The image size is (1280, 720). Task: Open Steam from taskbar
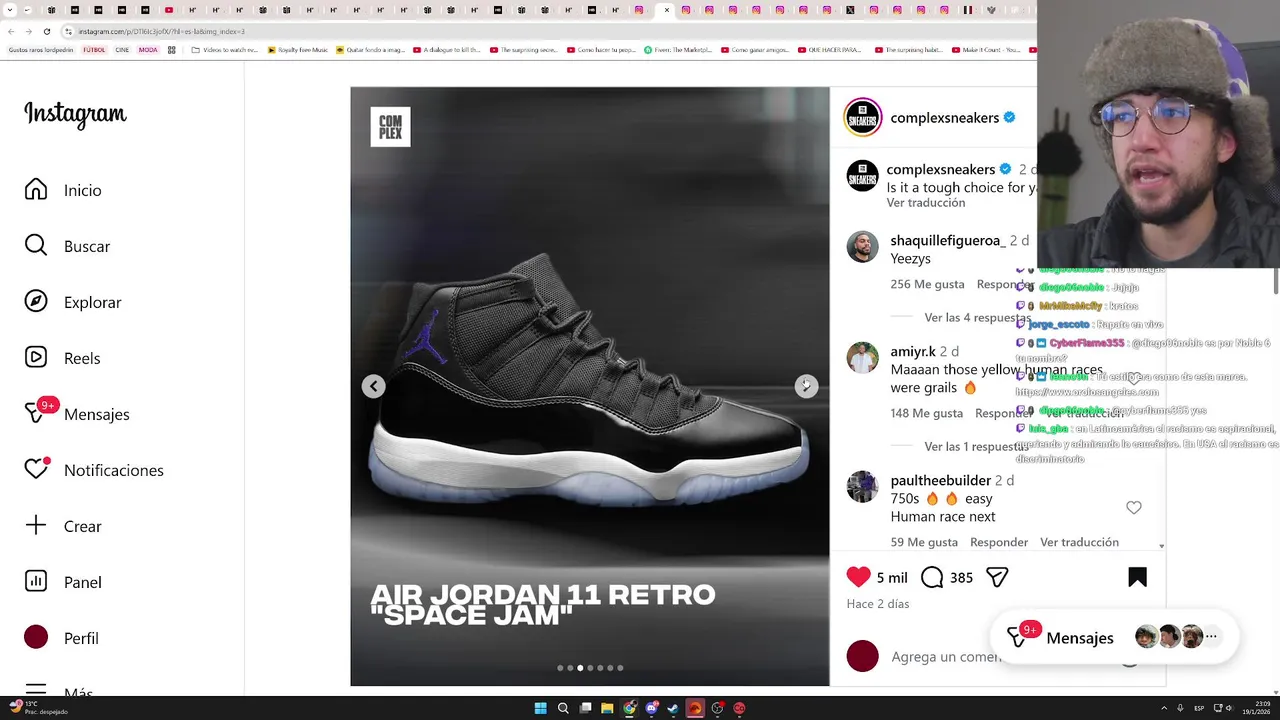[673, 708]
